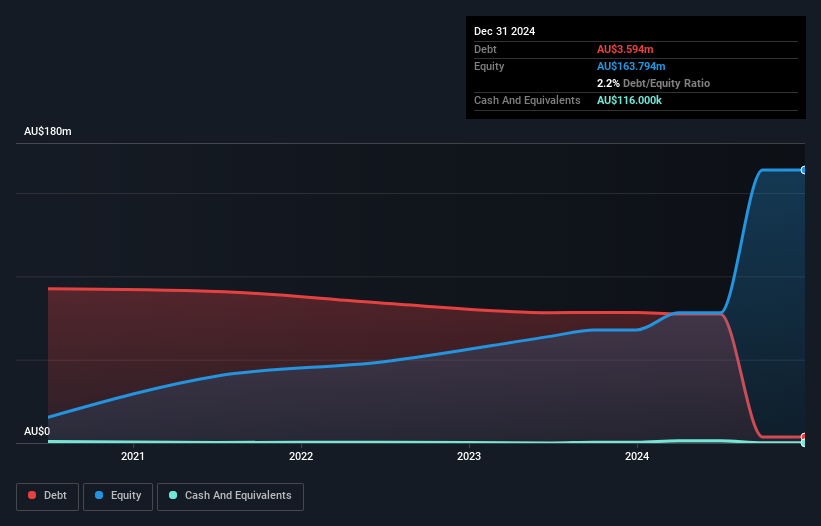Click the 2.2% Debt/Equity Ratio text
The width and height of the screenshot is (821, 526).
pyautogui.click(x=653, y=83)
